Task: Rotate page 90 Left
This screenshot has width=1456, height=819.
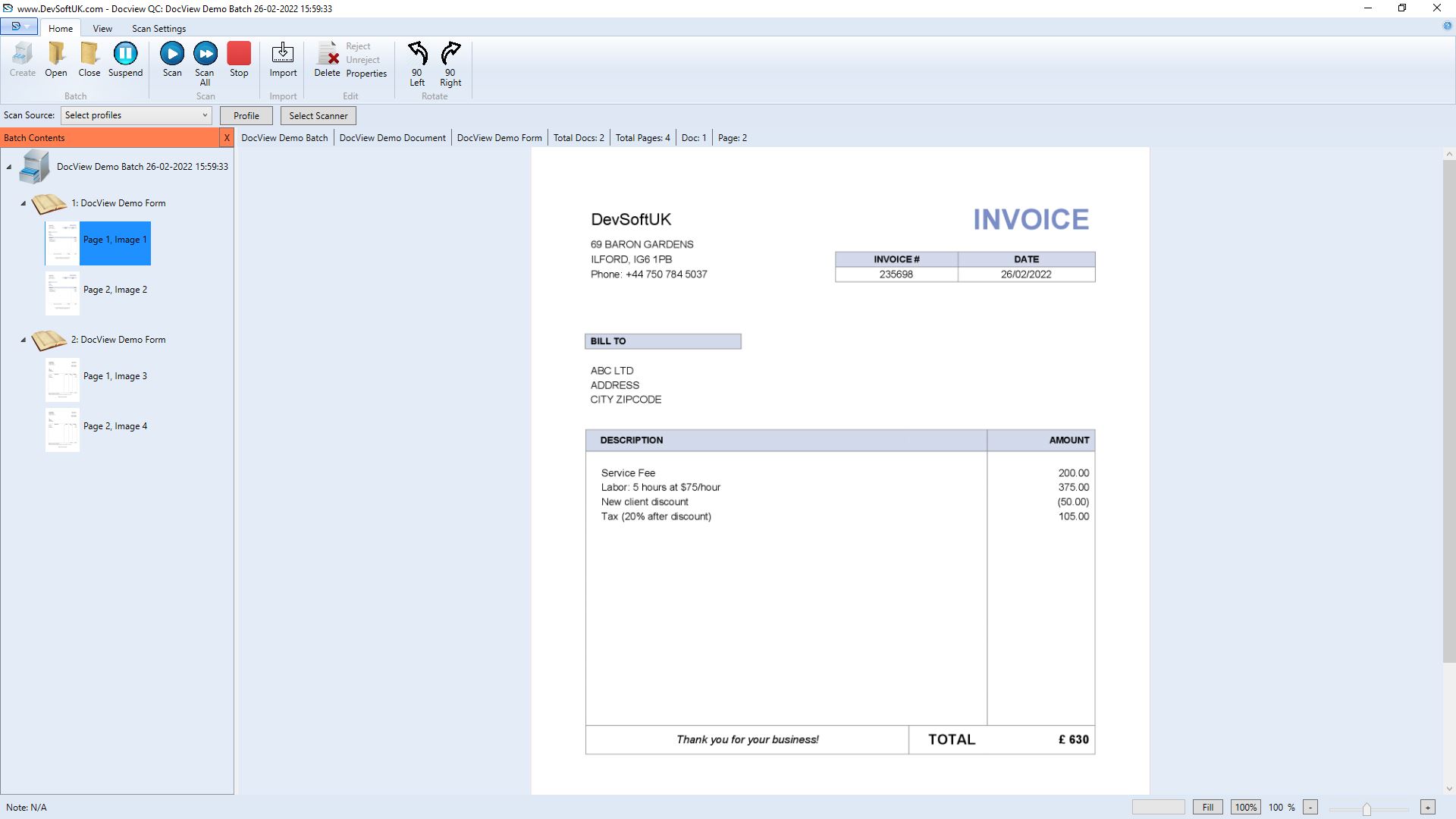Action: [417, 54]
